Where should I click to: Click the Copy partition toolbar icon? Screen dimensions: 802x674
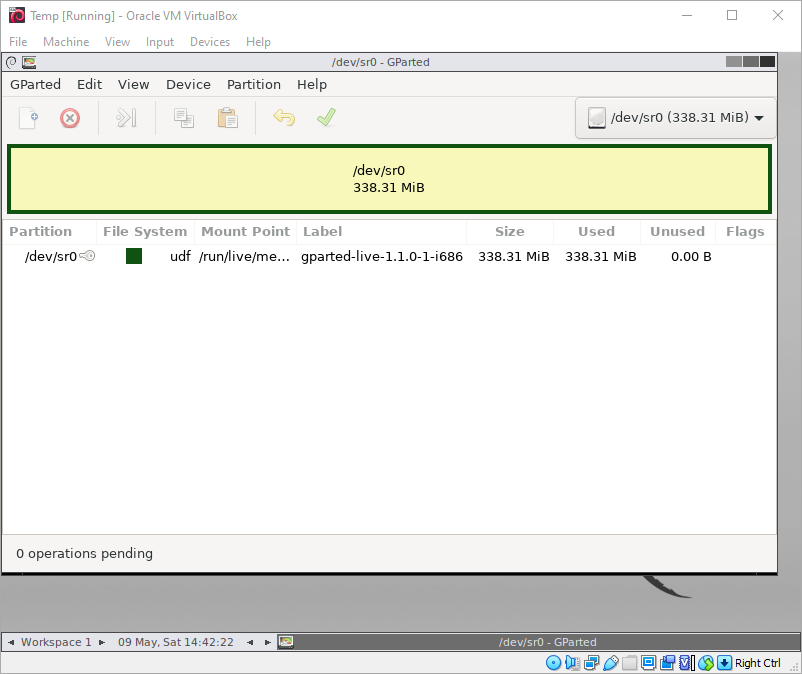[184, 118]
